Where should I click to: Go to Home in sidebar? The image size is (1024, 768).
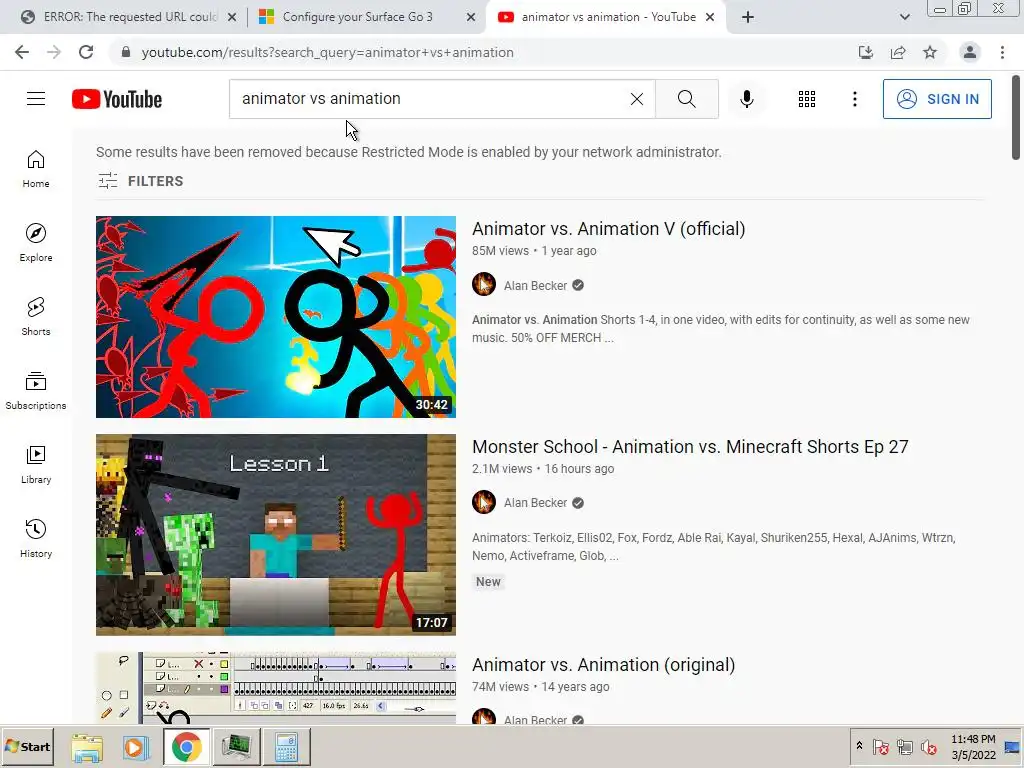pos(36,169)
